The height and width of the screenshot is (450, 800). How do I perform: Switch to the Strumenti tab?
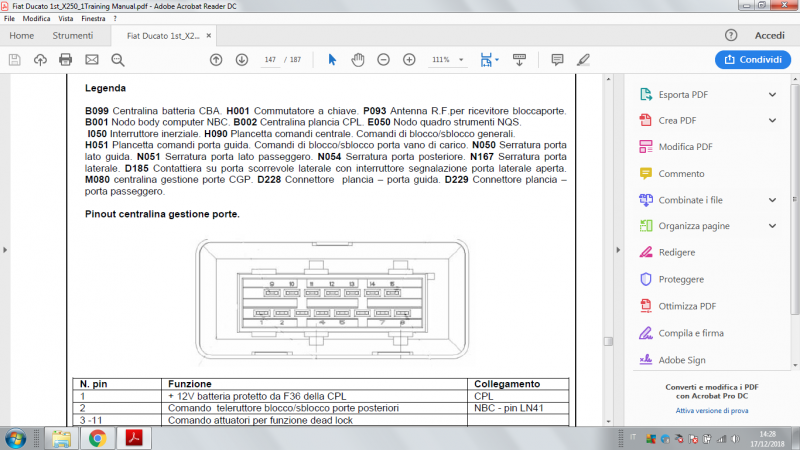point(73,36)
